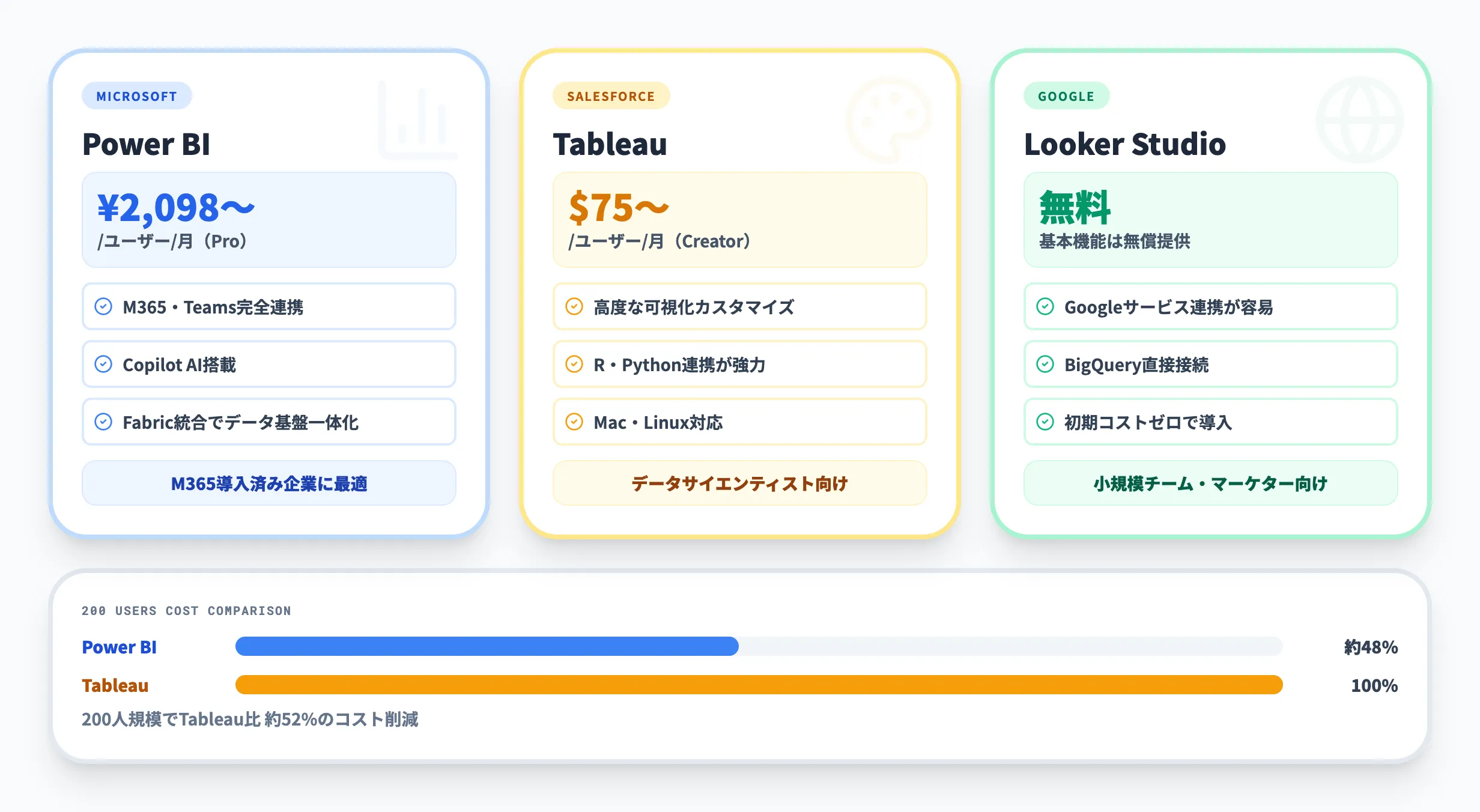Screen dimensions: 1480x812
Task: Click the 約48% value
Action: coord(1371,647)
